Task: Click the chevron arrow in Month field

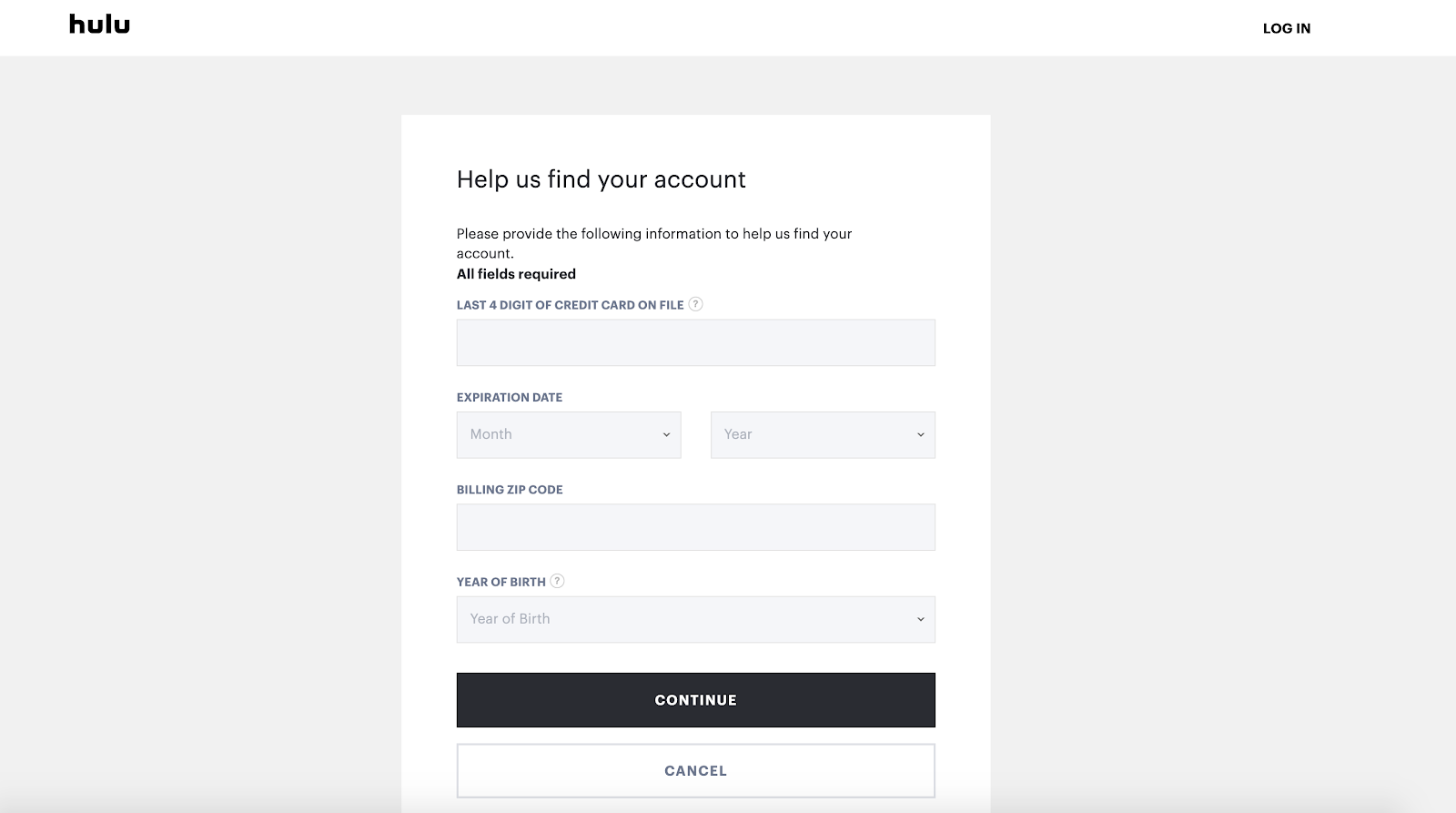Action: click(666, 435)
